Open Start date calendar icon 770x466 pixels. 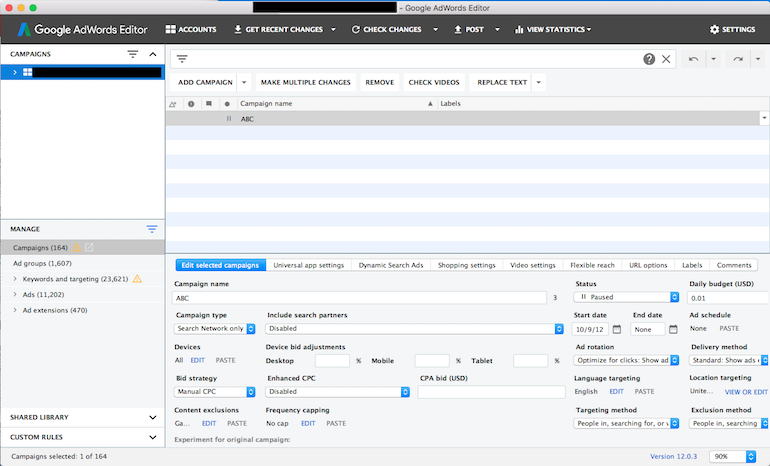tap(617, 329)
